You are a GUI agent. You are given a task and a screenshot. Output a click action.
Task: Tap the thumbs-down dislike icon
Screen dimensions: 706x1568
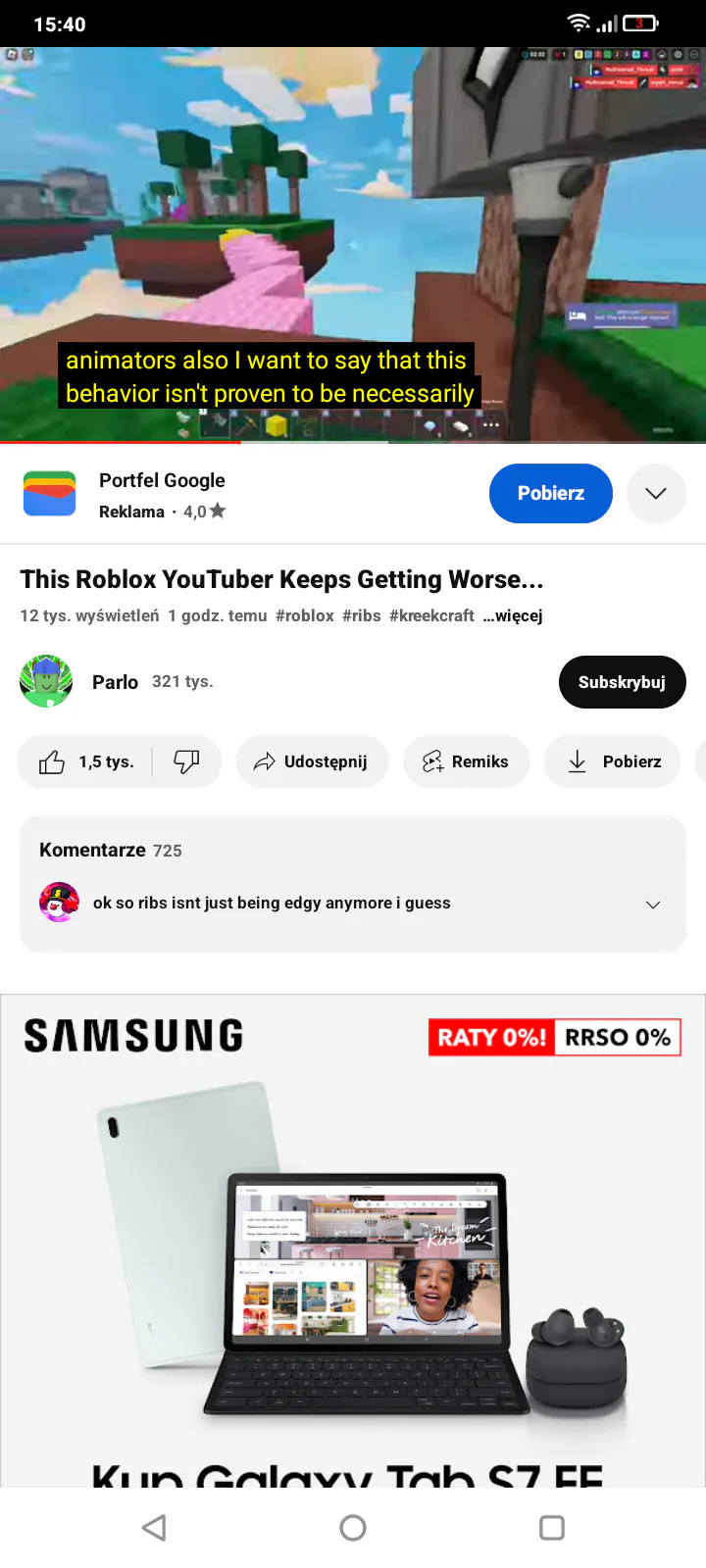(x=186, y=761)
